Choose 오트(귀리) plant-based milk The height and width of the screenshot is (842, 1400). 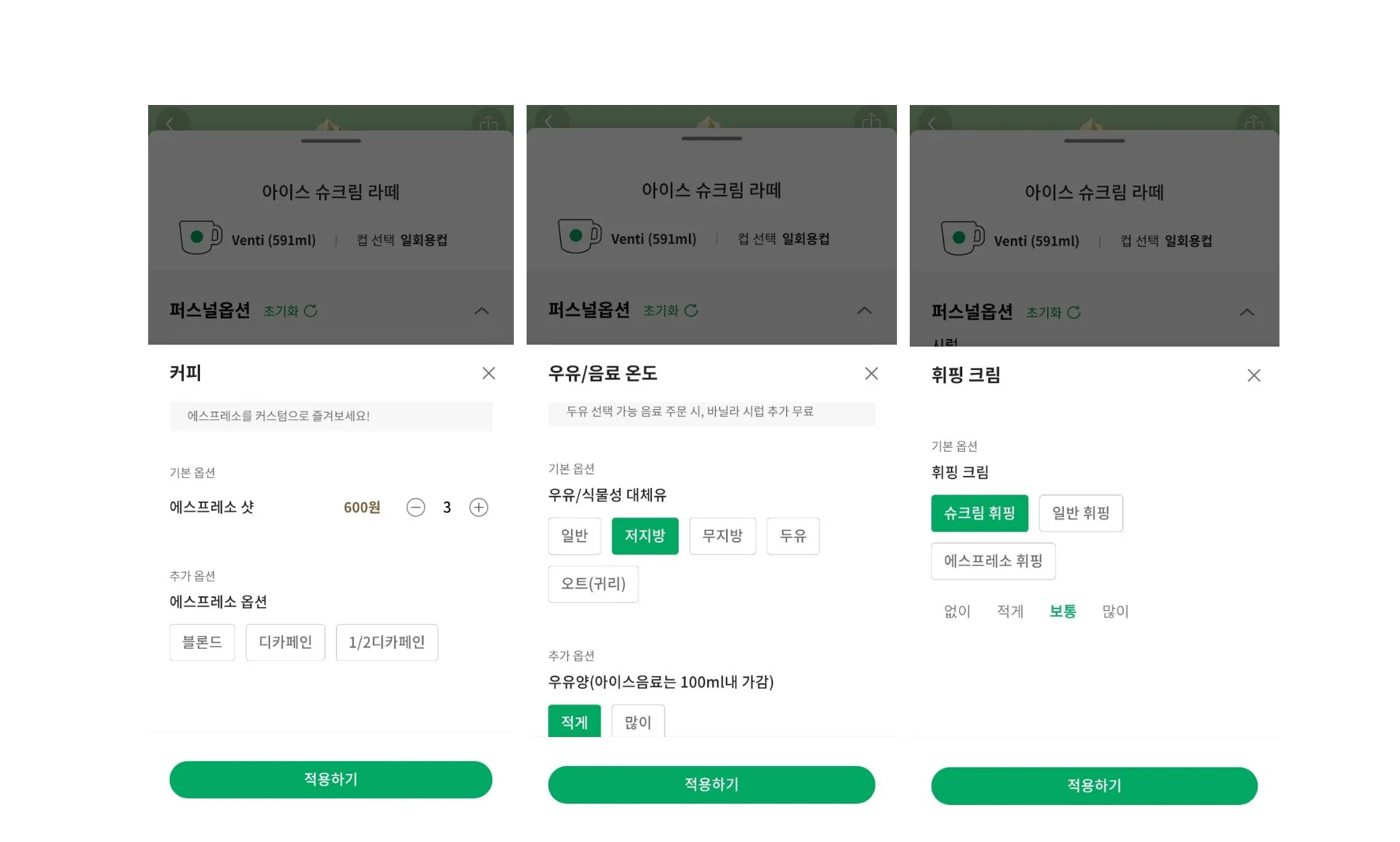click(x=593, y=584)
